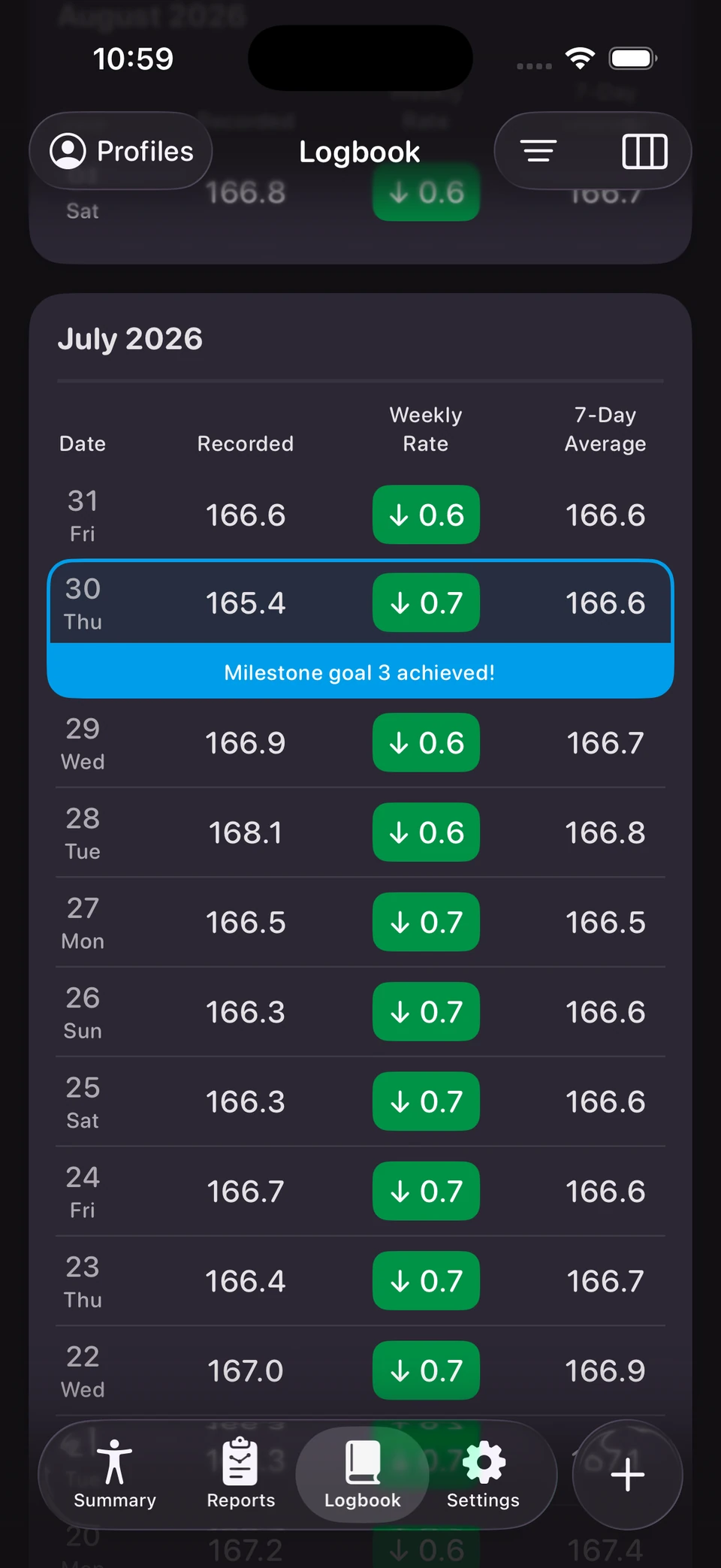
Task: Tap weekly rate badge for 30 Thu
Action: click(x=426, y=603)
